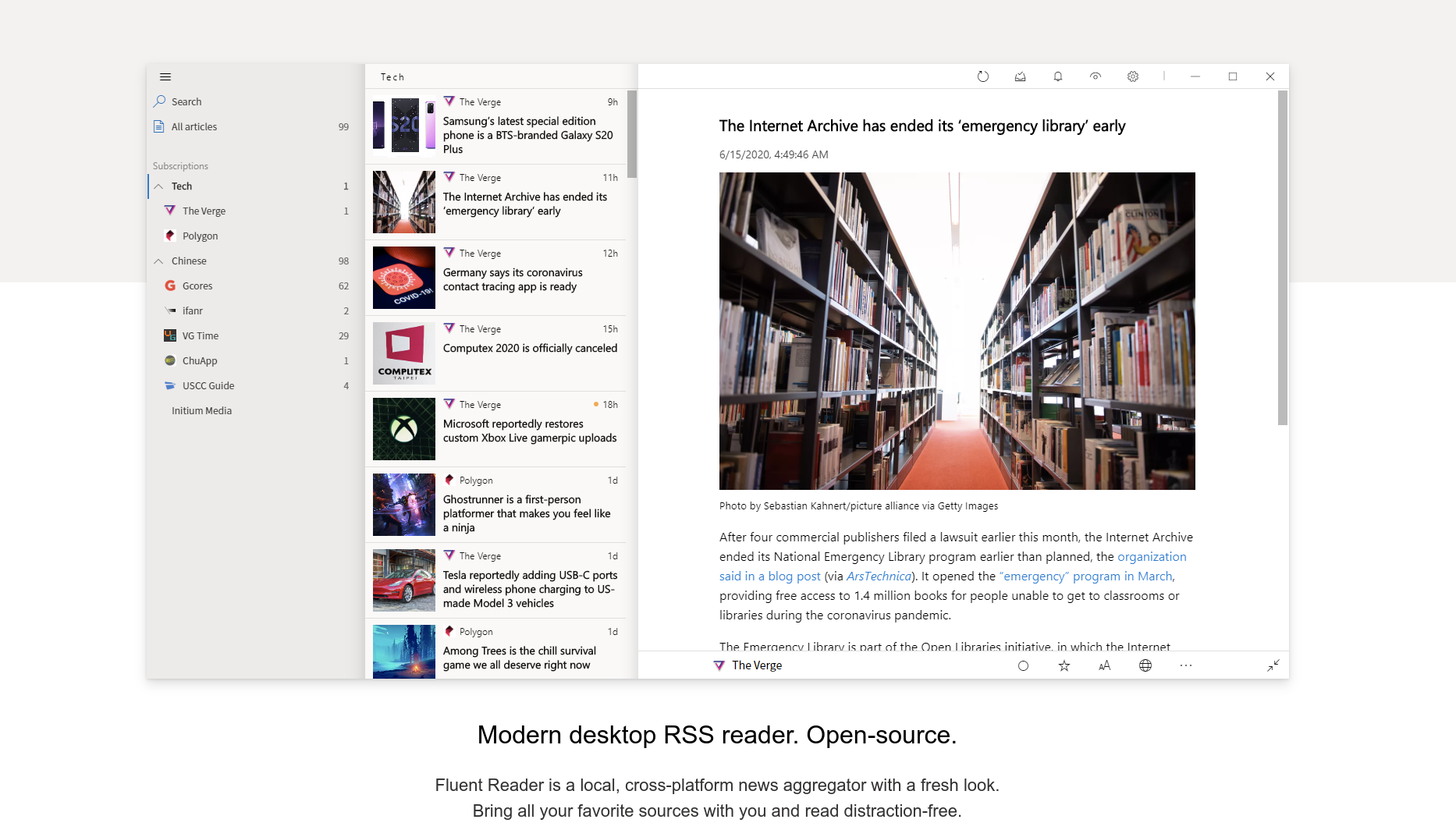Maximize the Fluent Reader window

1233,76
